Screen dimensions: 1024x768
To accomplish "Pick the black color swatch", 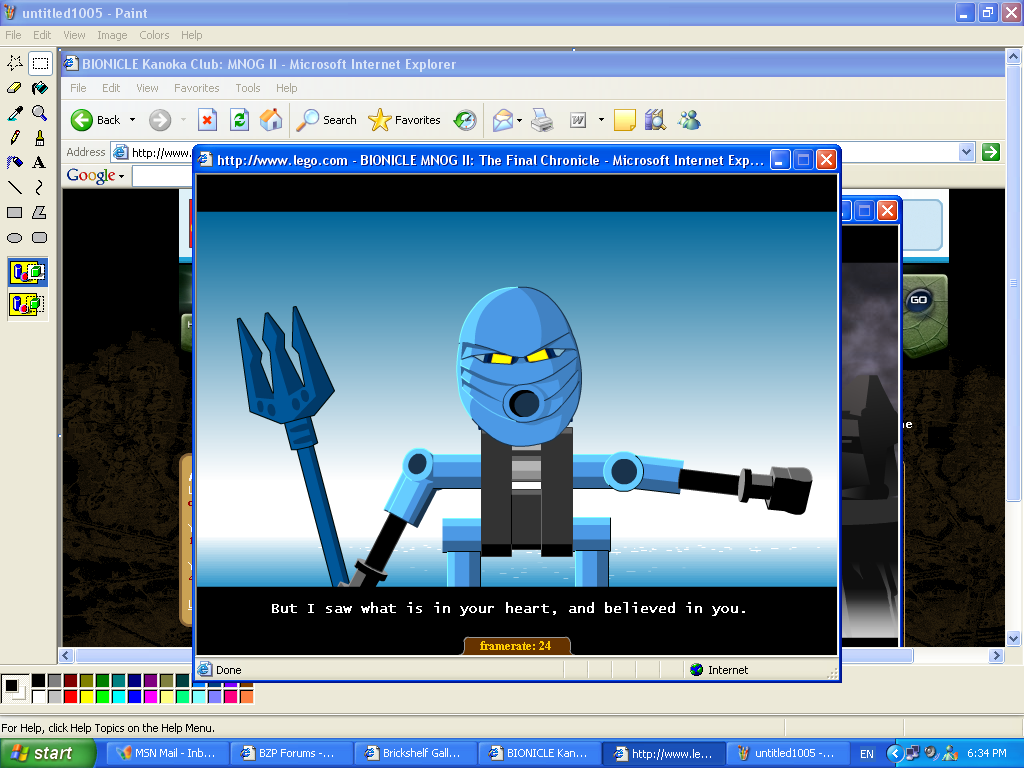I will (x=39, y=681).
